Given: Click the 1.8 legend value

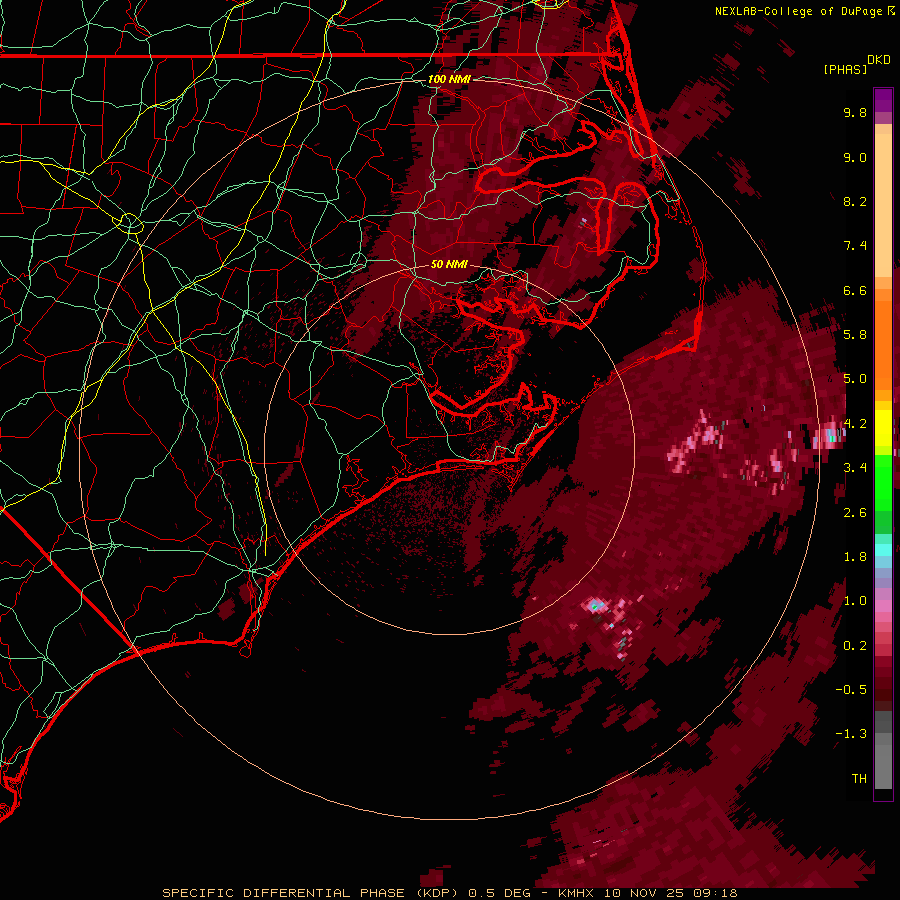Looking at the screenshot, I should tap(855, 557).
